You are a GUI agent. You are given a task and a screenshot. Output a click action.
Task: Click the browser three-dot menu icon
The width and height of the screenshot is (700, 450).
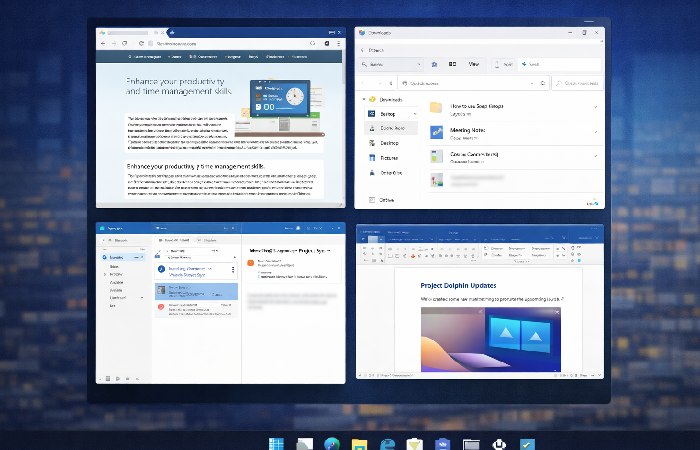(x=338, y=43)
